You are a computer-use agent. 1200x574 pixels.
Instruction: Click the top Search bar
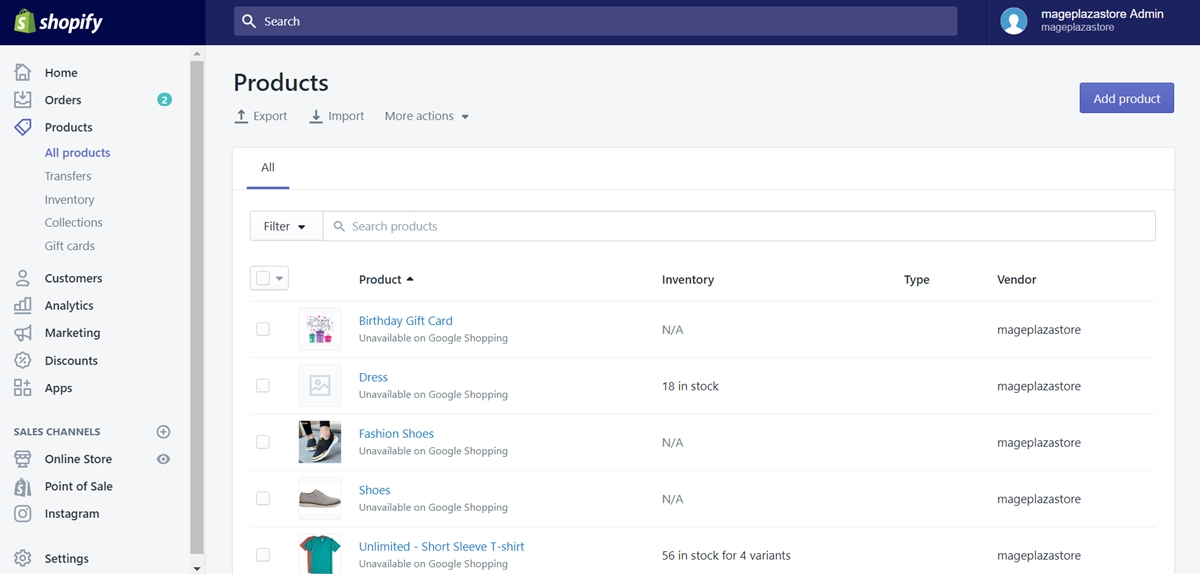(x=595, y=21)
